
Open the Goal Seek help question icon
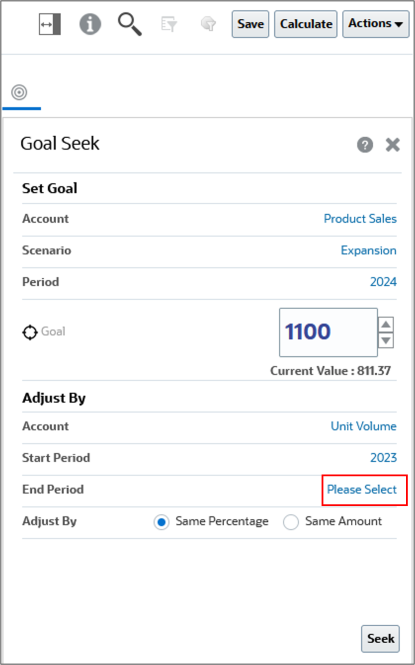(x=365, y=145)
